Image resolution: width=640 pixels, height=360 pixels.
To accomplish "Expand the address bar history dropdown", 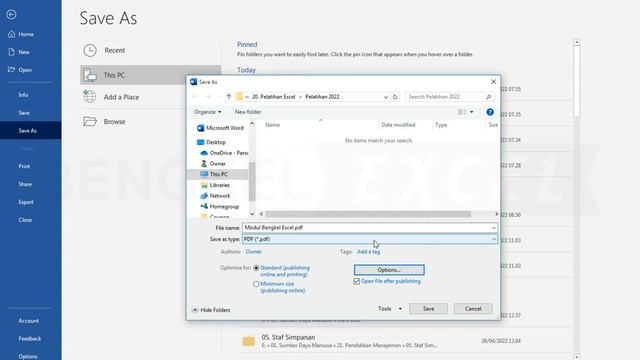I will pyautogui.click(x=386, y=97).
